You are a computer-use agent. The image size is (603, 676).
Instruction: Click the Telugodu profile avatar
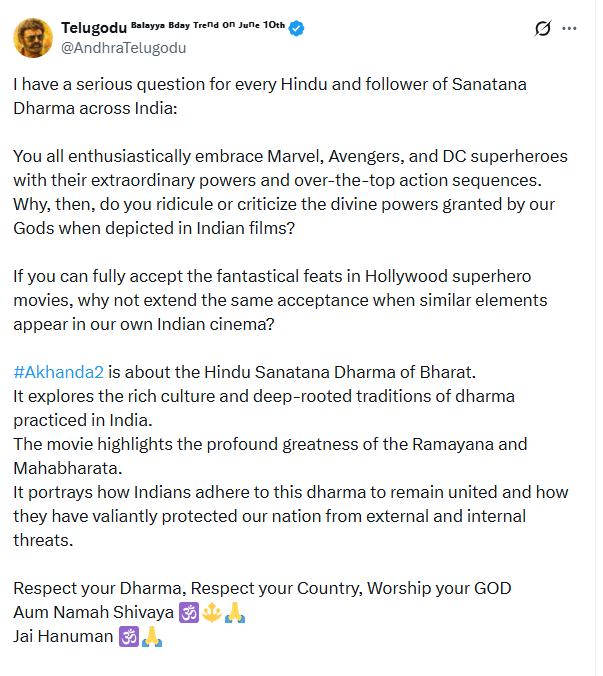point(33,37)
